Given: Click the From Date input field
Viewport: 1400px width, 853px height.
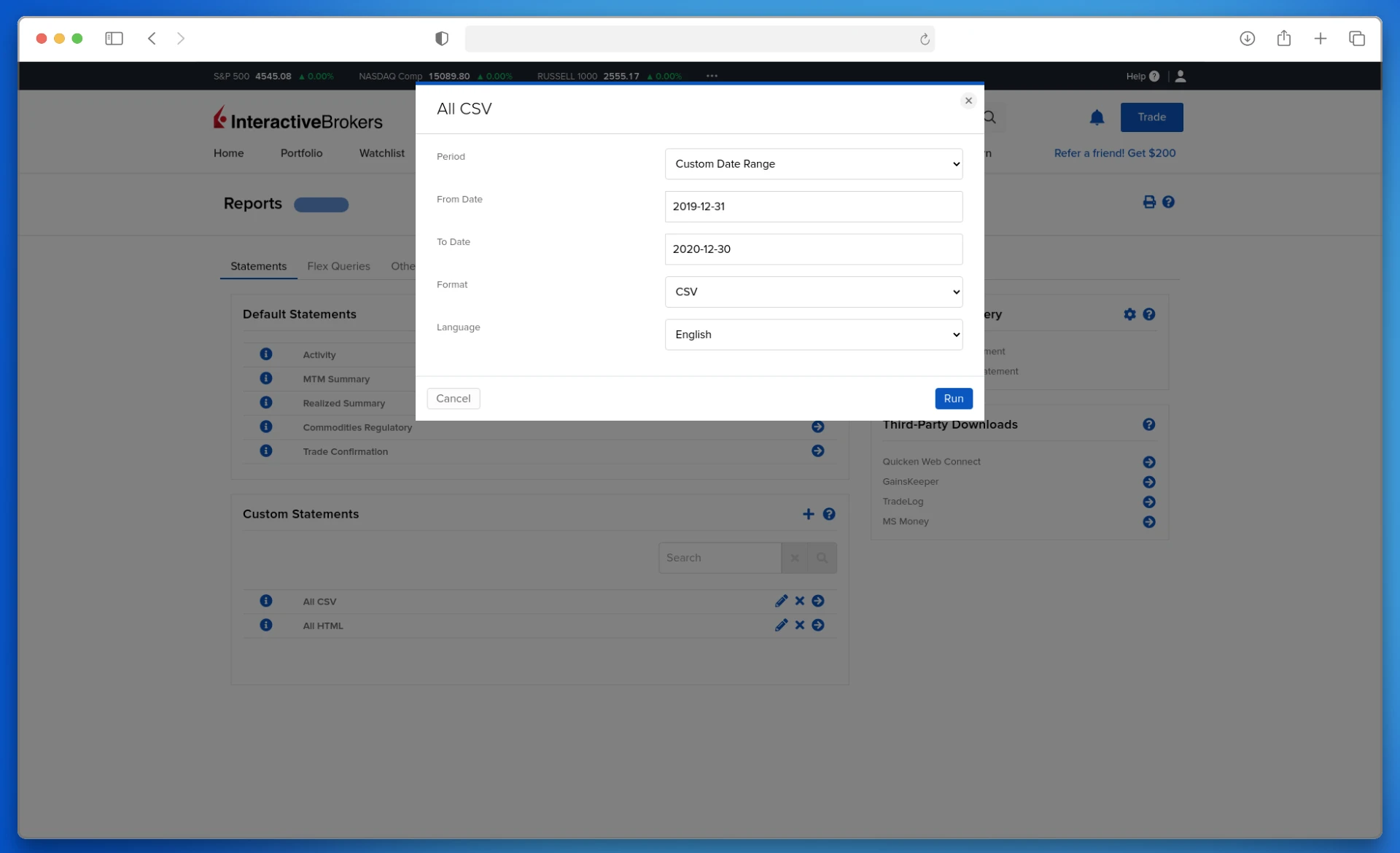Looking at the screenshot, I should click(x=813, y=206).
